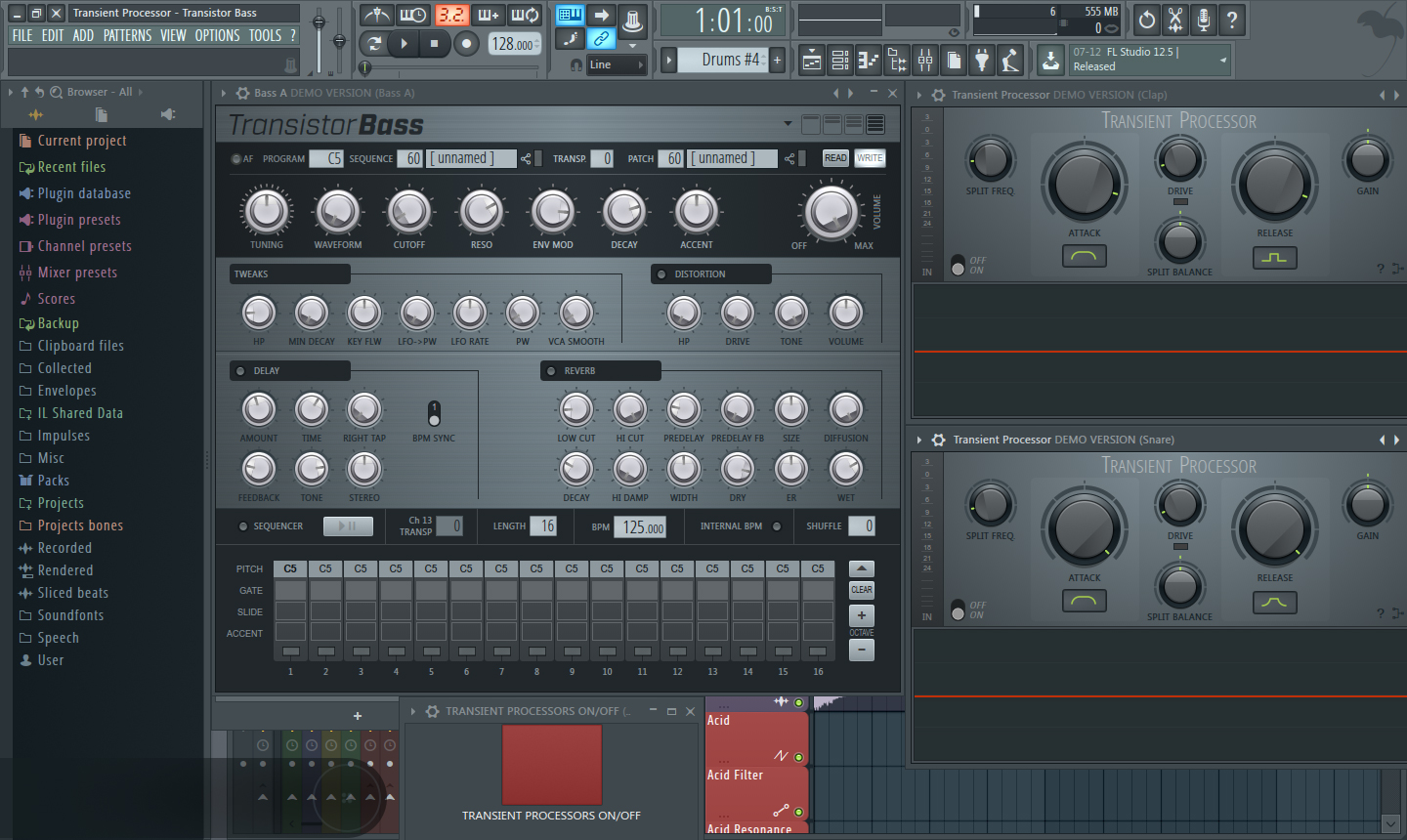Stop playback in the transport panel
Screen dimensions: 1407x840
coord(435,43)
